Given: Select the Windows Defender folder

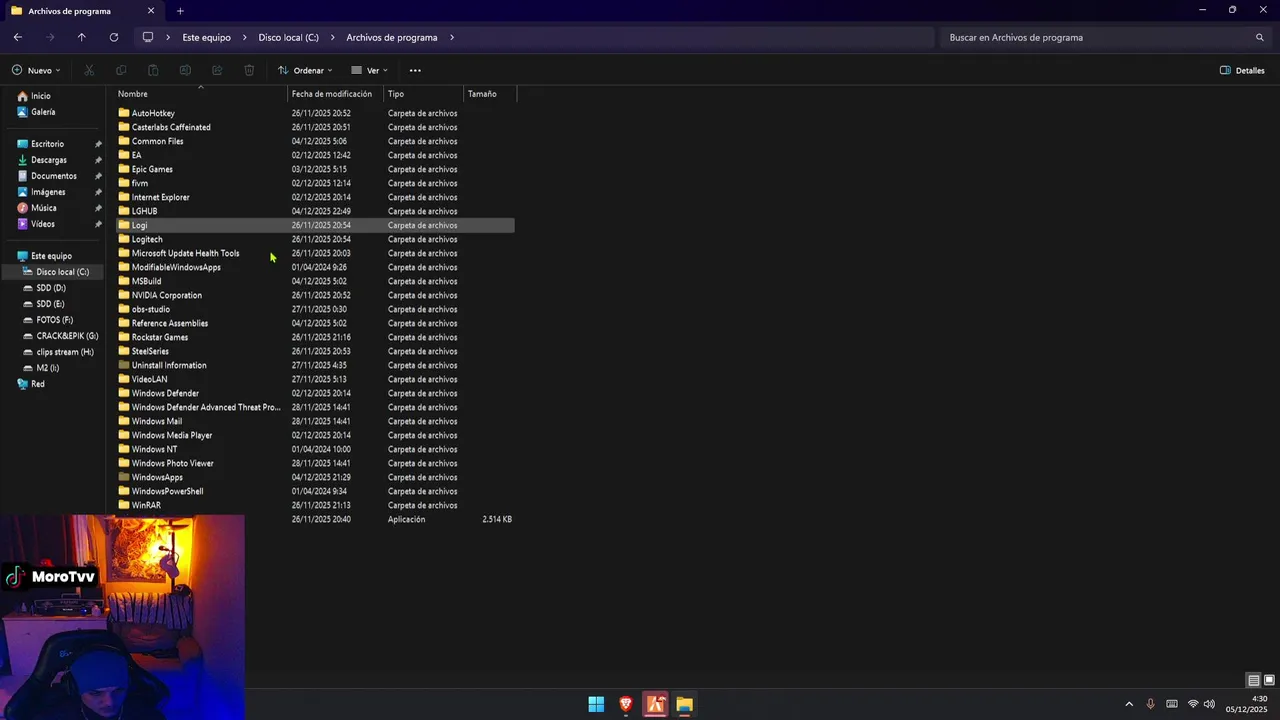Looking at the screenshot, I should (x=165, y=393).
